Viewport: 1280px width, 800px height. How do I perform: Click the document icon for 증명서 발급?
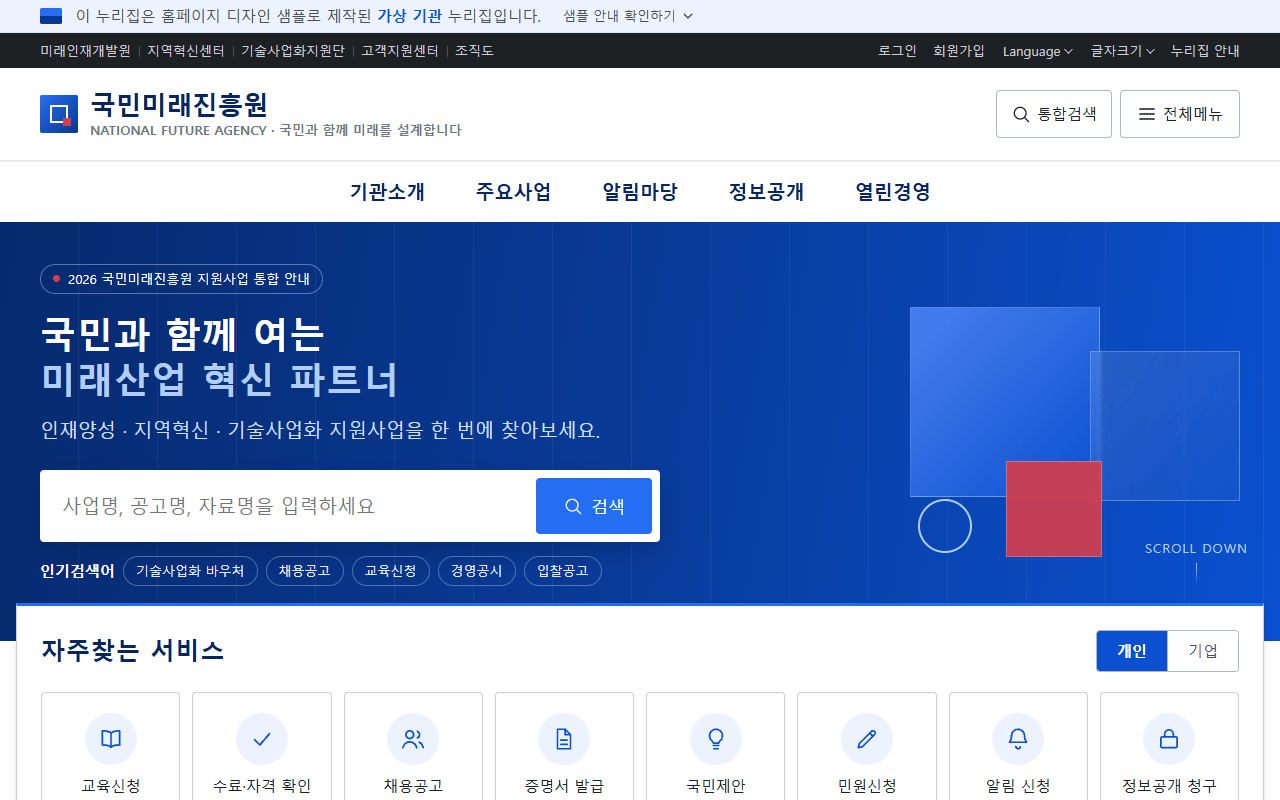564,739
